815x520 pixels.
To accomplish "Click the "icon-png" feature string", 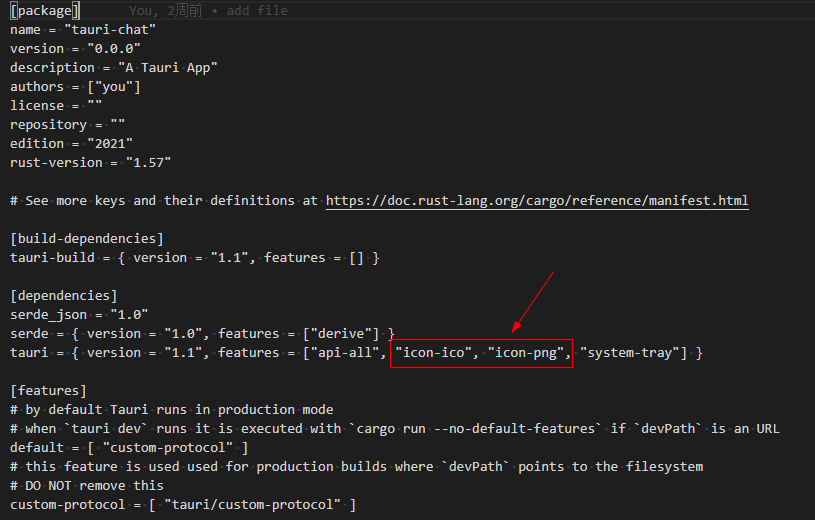I will click(526, 353).
